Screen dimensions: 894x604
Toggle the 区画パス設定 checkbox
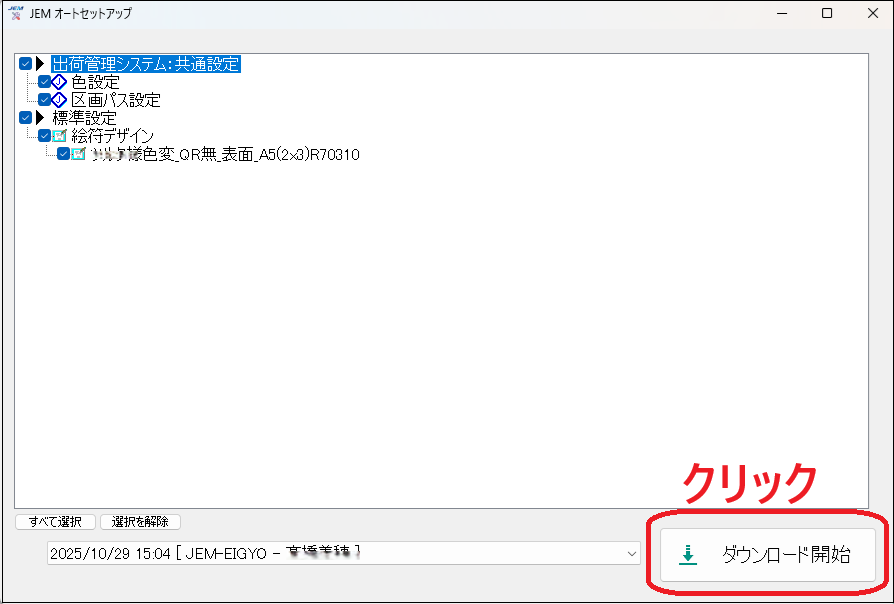click(x=44, y=100)
